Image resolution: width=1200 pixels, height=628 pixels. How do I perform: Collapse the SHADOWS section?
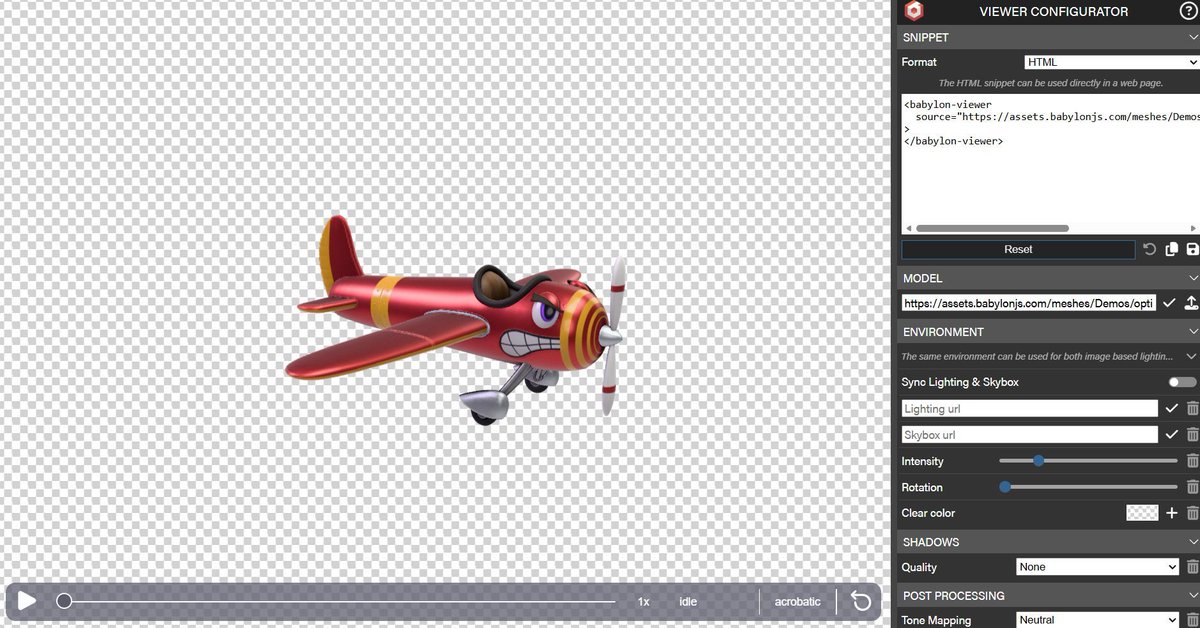[x=1192, y=541]
